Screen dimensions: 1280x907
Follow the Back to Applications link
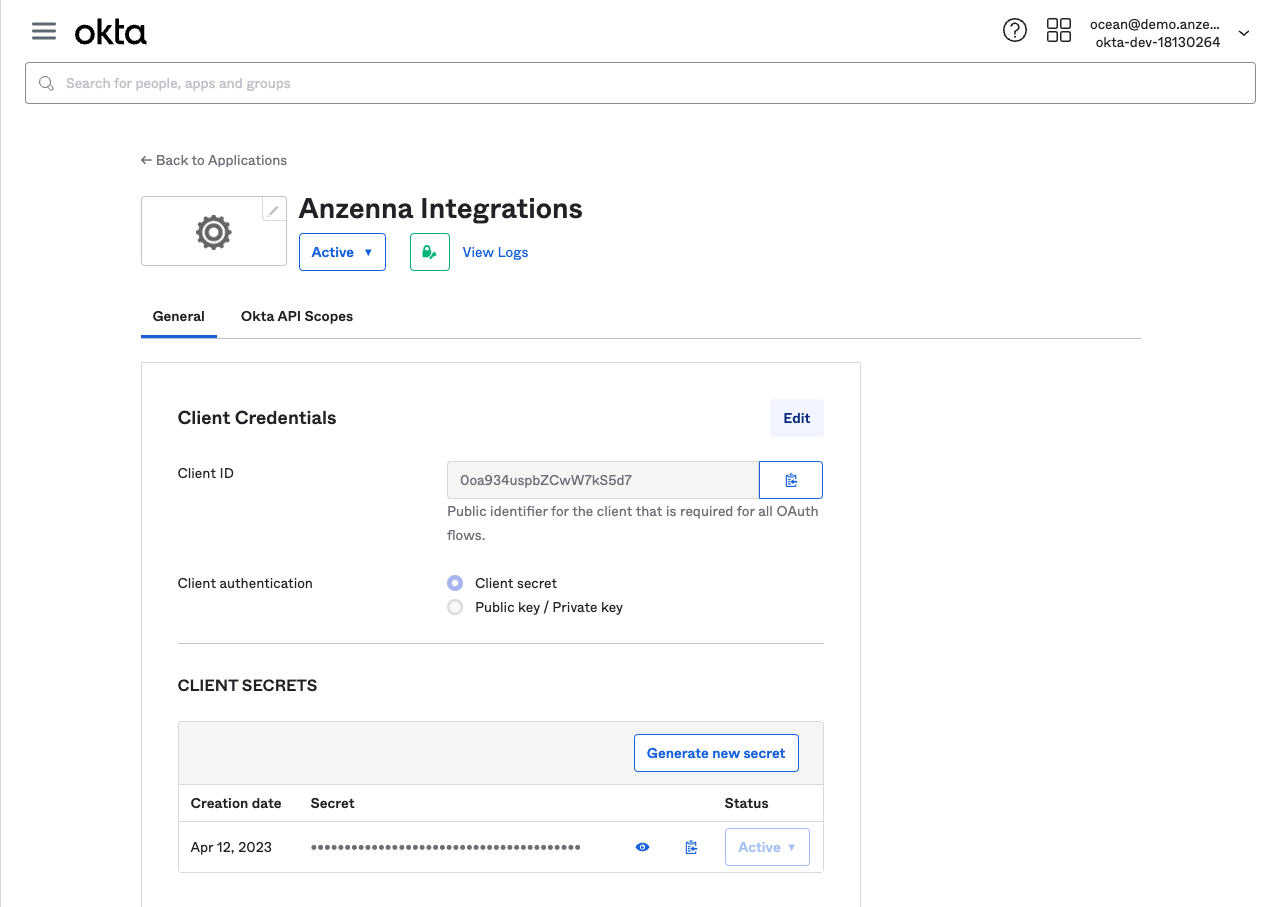click(214, 160)
